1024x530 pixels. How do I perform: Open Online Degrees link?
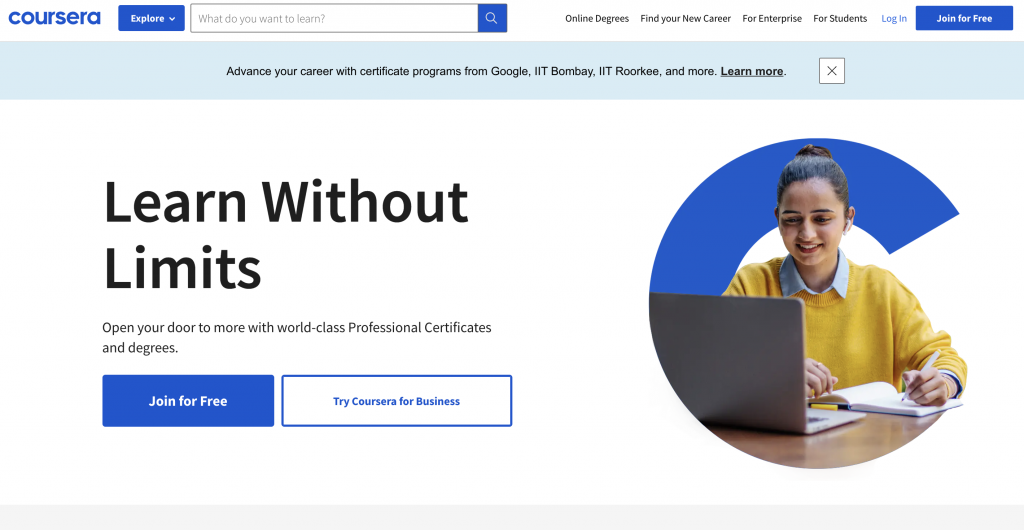pyautogui.click(x=597, y=18)
